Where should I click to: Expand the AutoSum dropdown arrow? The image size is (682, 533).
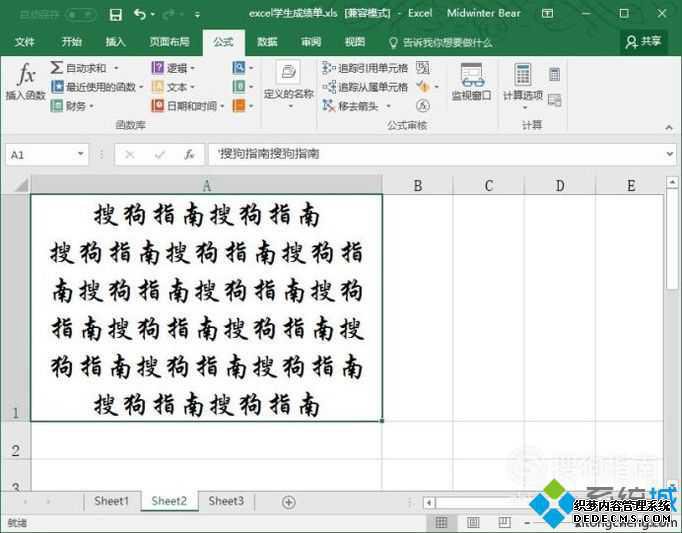click(x=116, y=68)
